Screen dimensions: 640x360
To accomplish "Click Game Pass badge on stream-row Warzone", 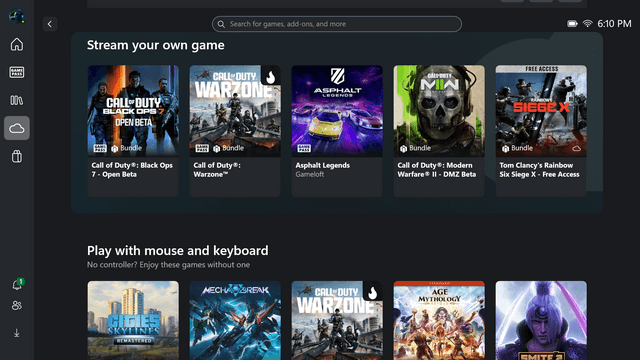I will pos(202,148).
